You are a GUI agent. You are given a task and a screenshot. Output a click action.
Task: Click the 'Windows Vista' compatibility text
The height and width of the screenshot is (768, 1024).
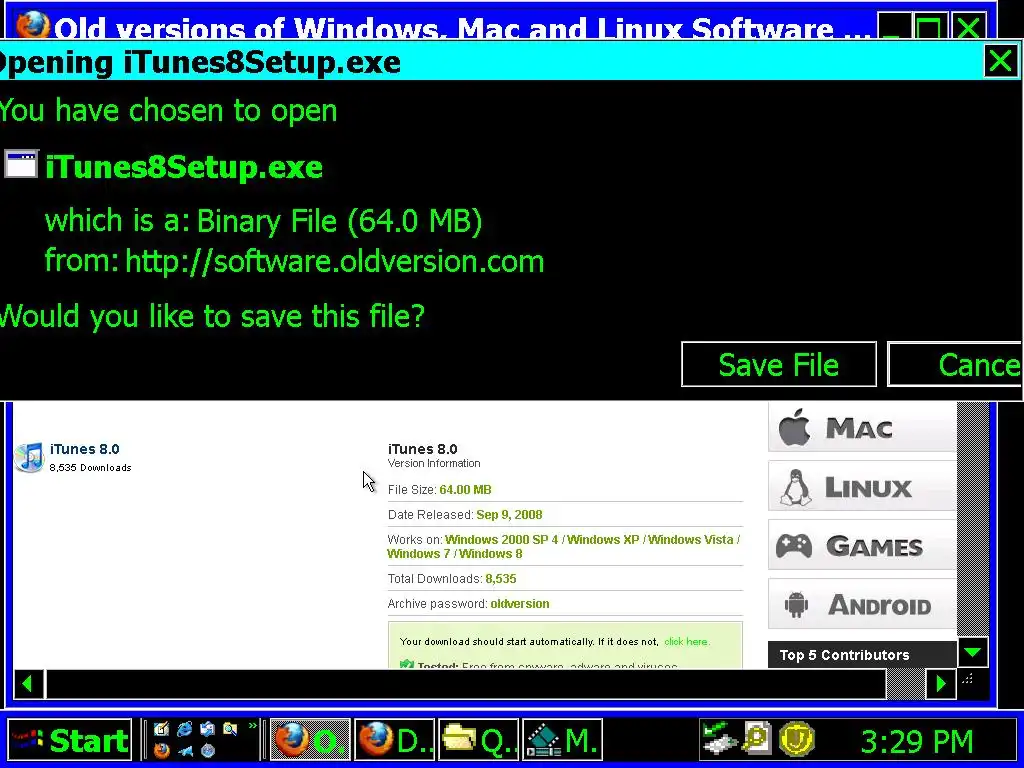pos(690,539)
